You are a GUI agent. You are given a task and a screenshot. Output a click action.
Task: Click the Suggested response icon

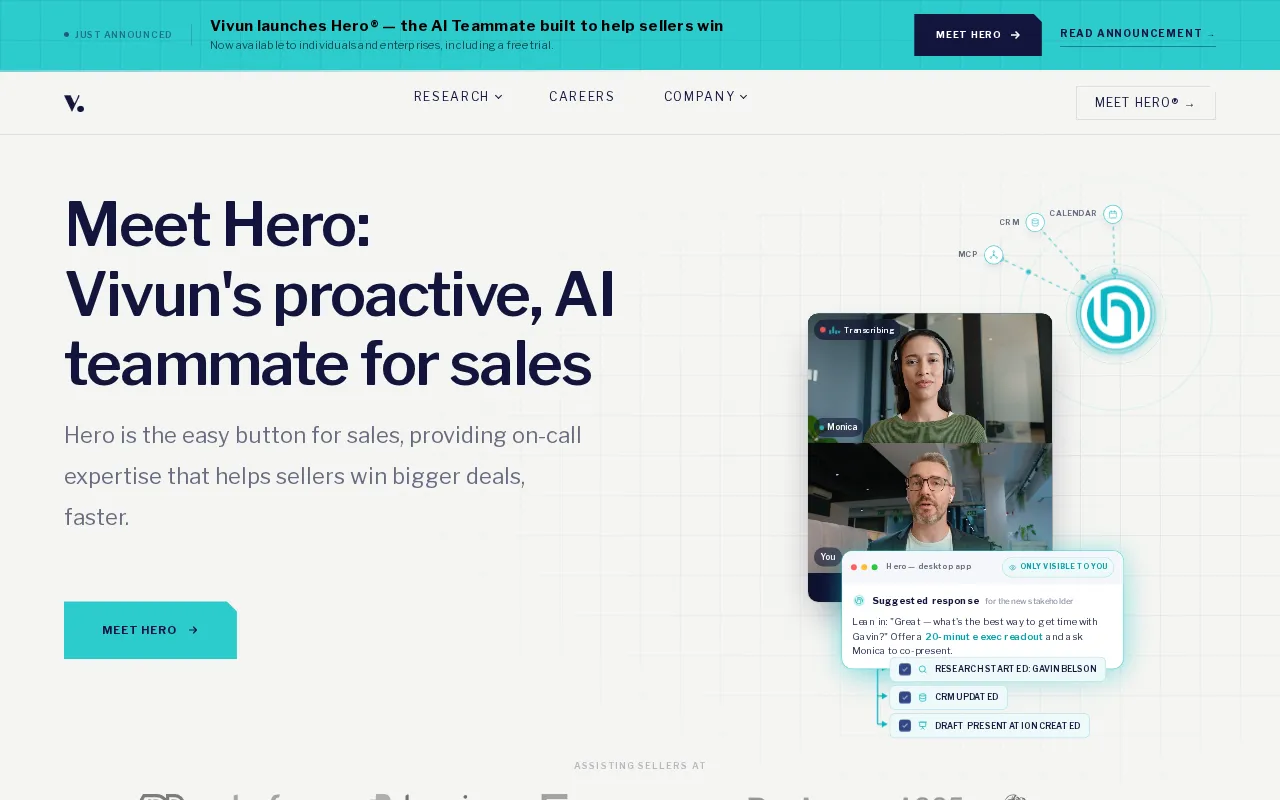[x=859, y=601]
